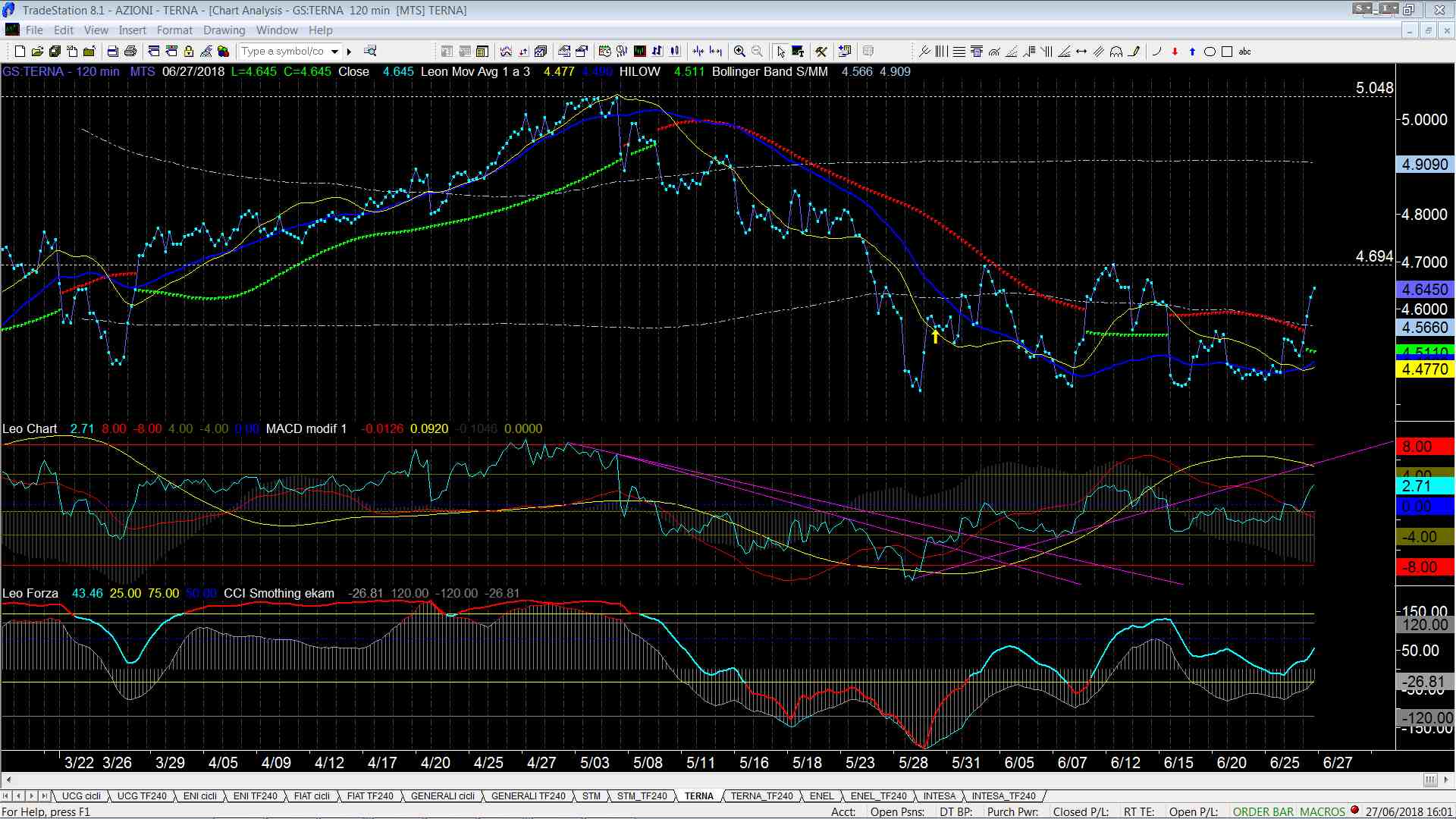Switch to the GENERALI TF240 tab
This screenshot has width=1456, height=819.
pyautogui.click(x=529, y=796)
